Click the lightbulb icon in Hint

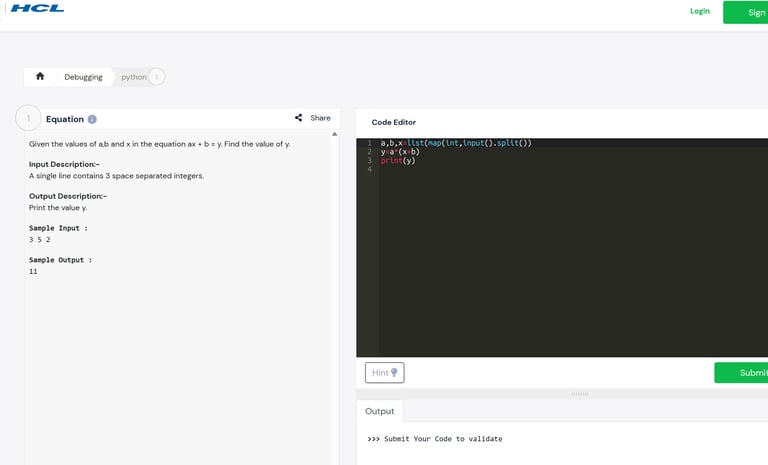(x=394, y=372)
